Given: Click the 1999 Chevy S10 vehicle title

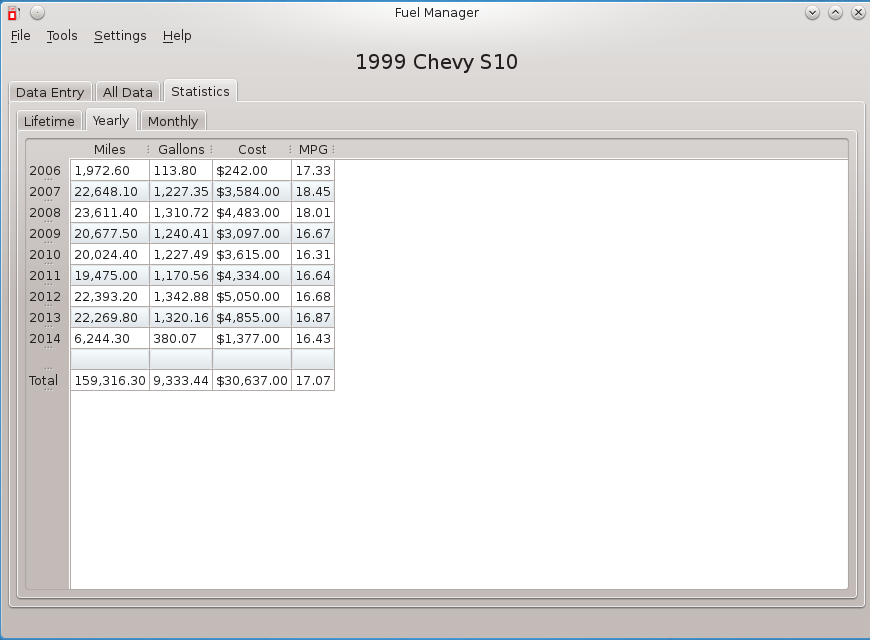Looking at the screenshot, I should click(x=437, y=62).
